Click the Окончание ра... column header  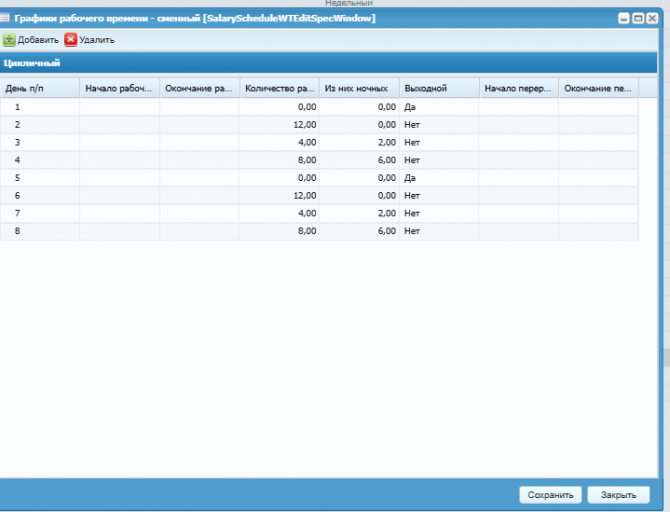point(200,88)
